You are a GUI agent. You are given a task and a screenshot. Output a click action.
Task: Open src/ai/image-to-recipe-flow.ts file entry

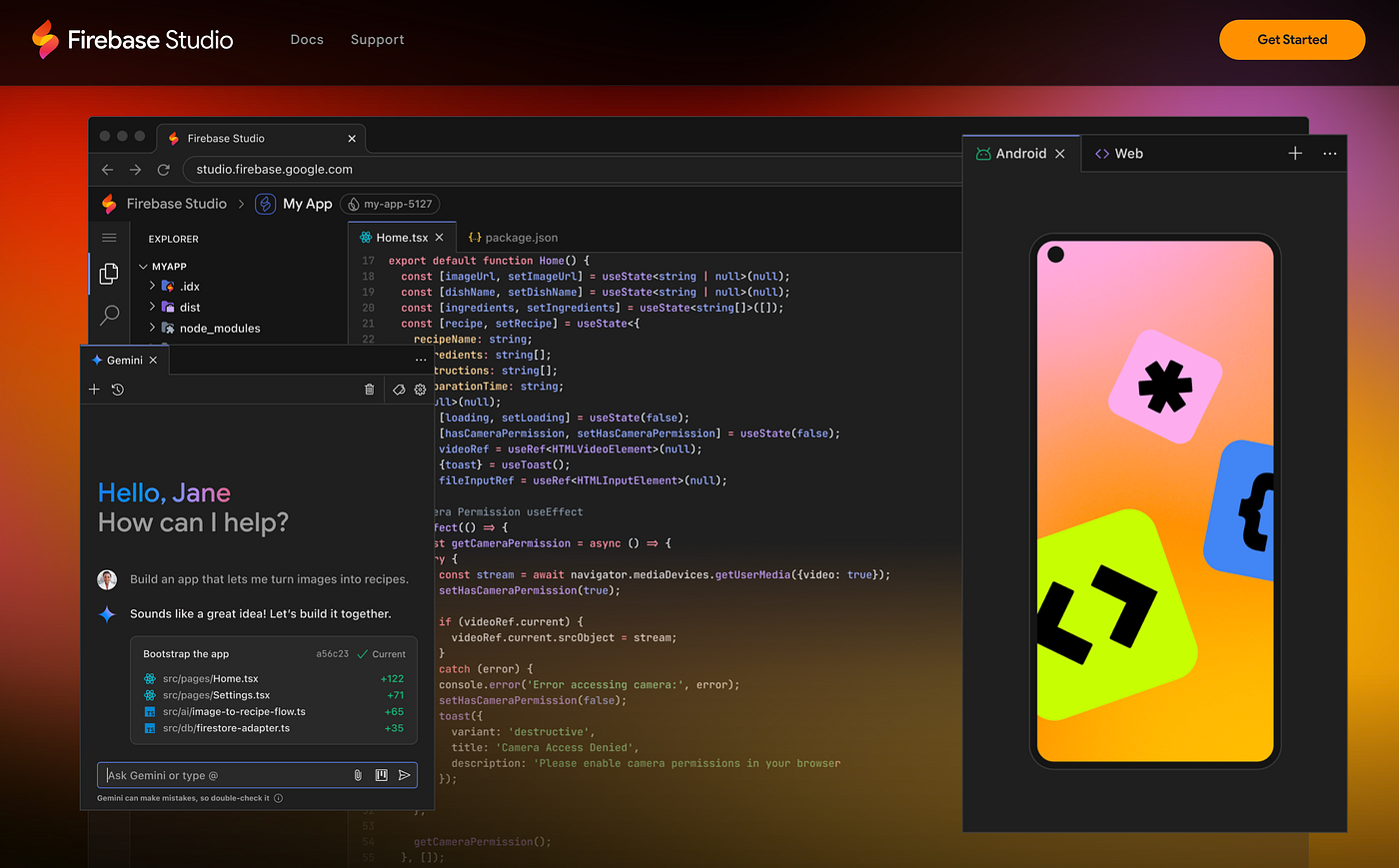point(234,712)
